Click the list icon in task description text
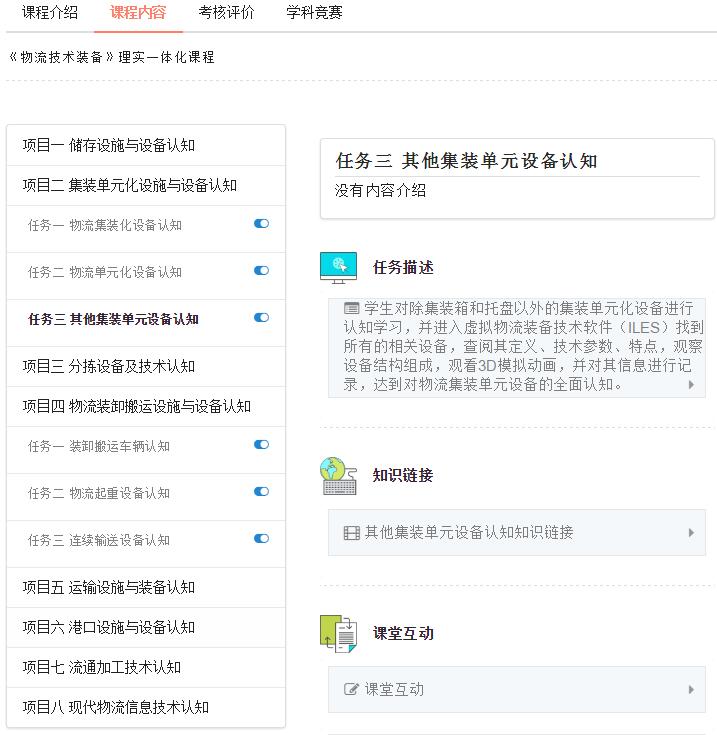 [x=351, y=308]
